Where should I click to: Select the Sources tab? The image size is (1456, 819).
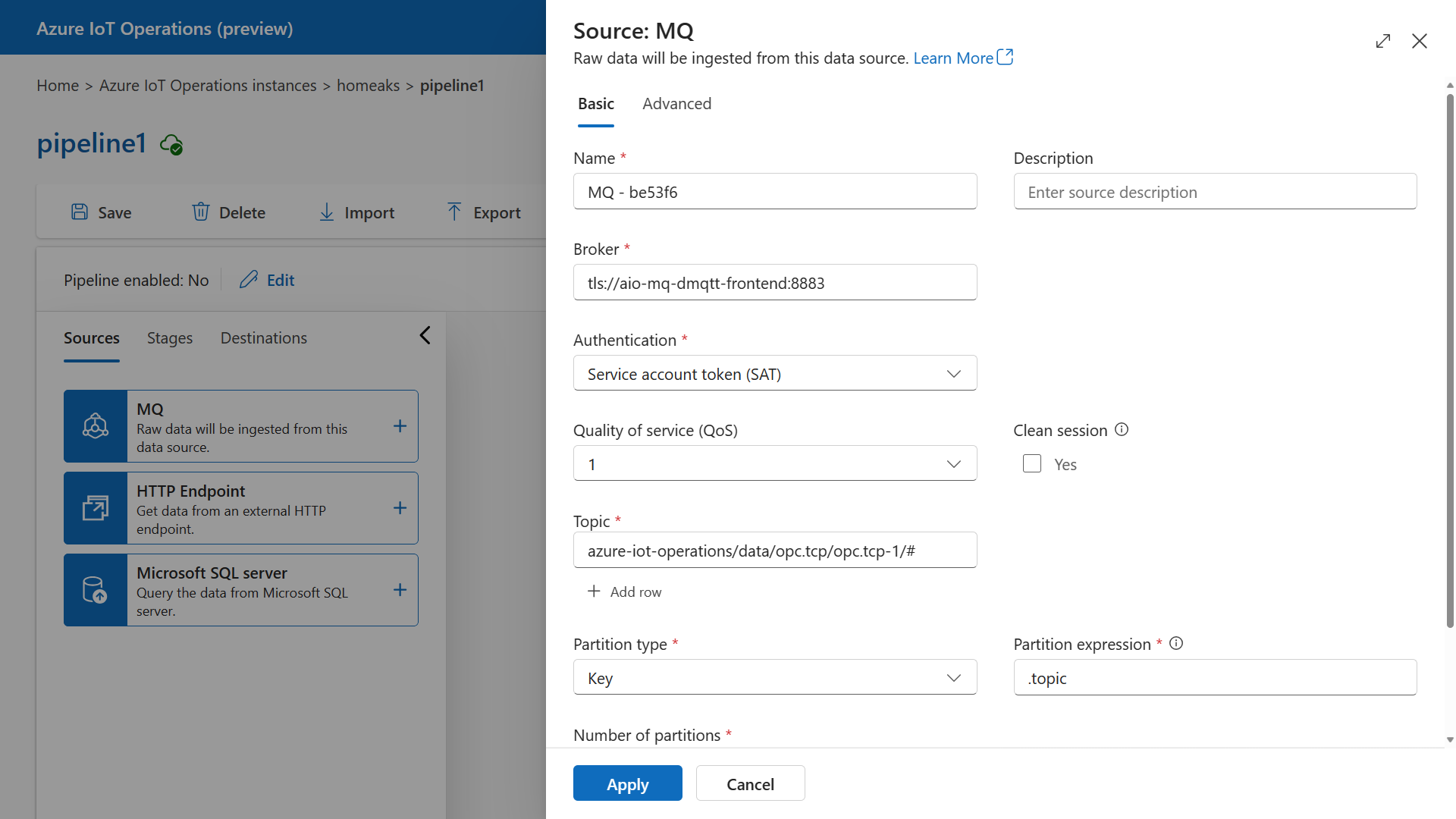tap(92, 338)
